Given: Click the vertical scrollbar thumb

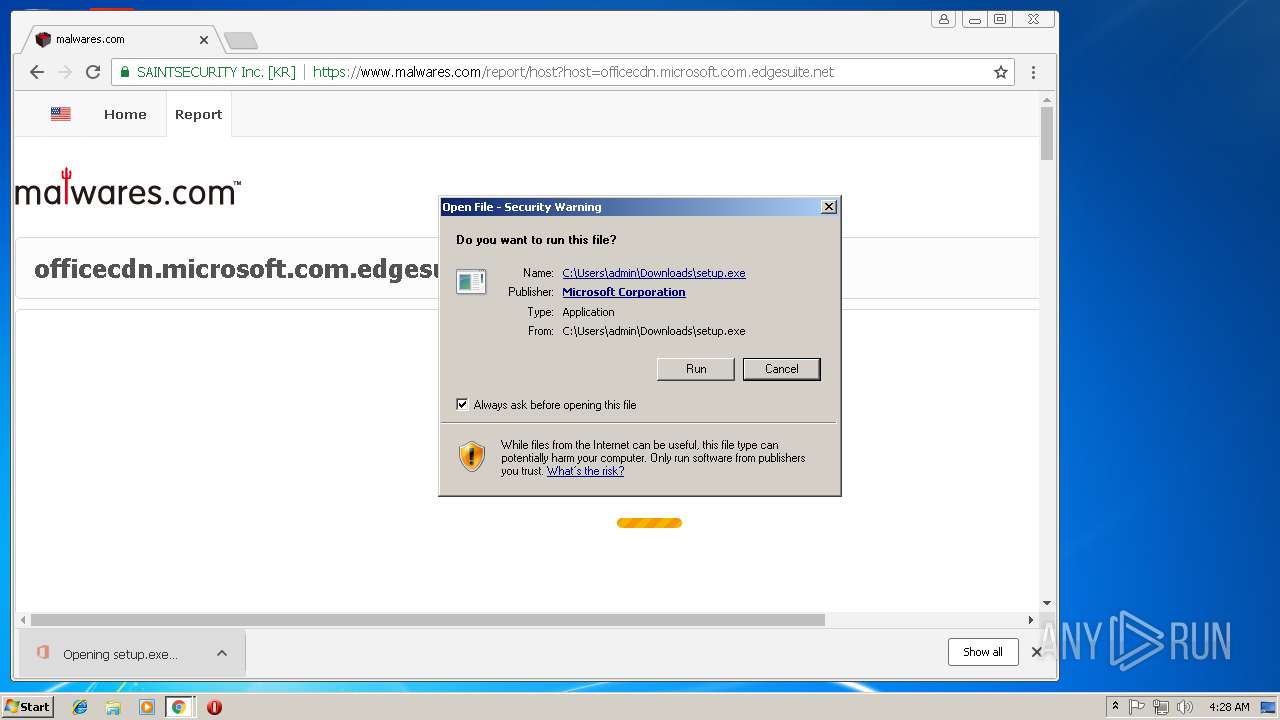Looking at the screenshot, I should tap(1047, 133).
